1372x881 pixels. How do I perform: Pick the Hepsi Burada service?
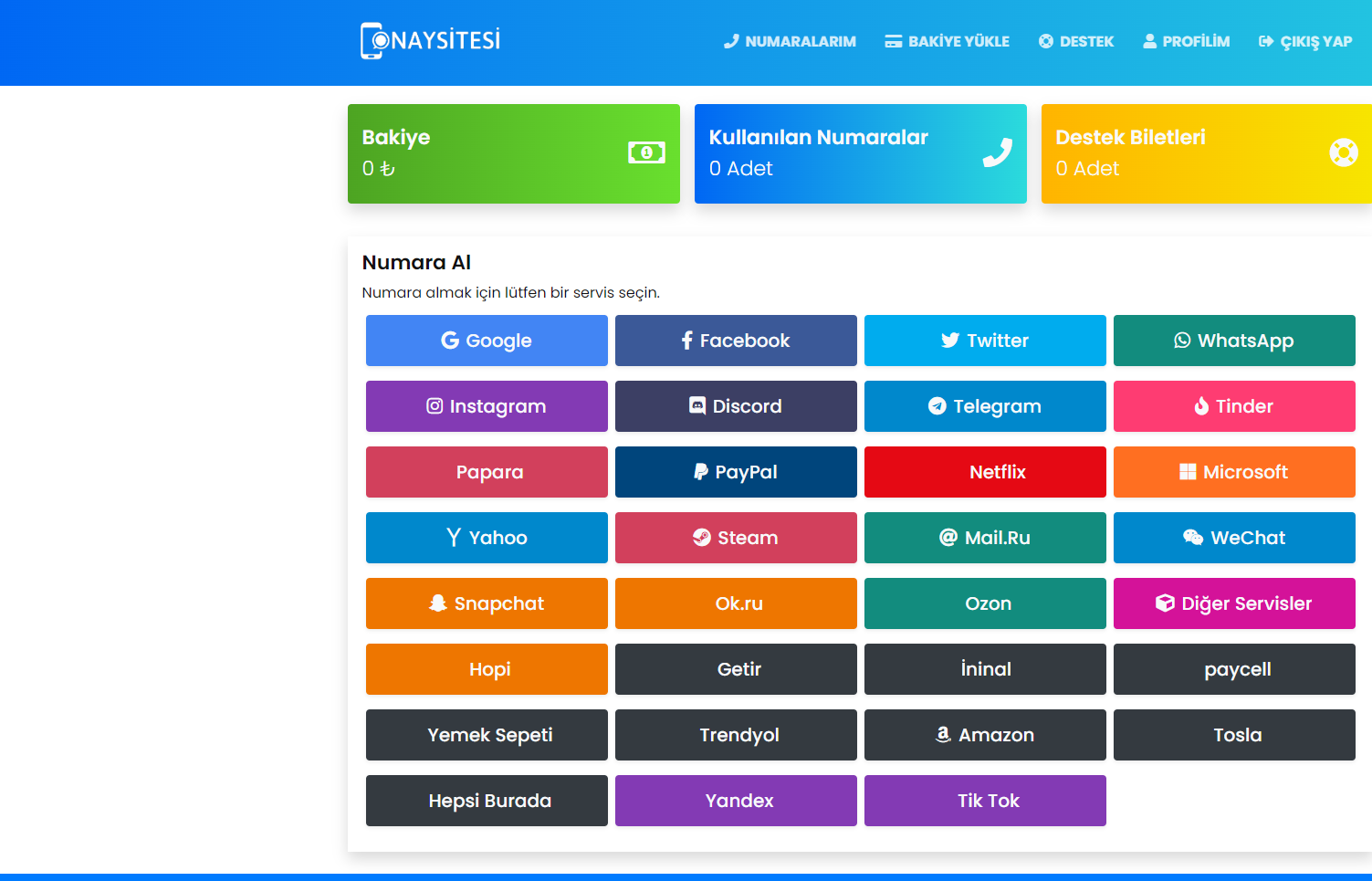(x=487, y=801)
